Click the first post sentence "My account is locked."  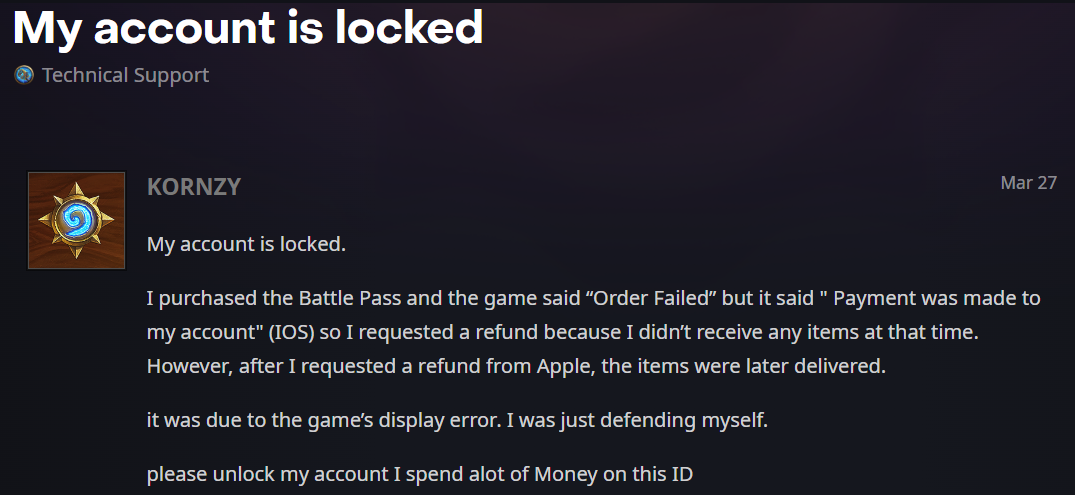coord(246,243)
